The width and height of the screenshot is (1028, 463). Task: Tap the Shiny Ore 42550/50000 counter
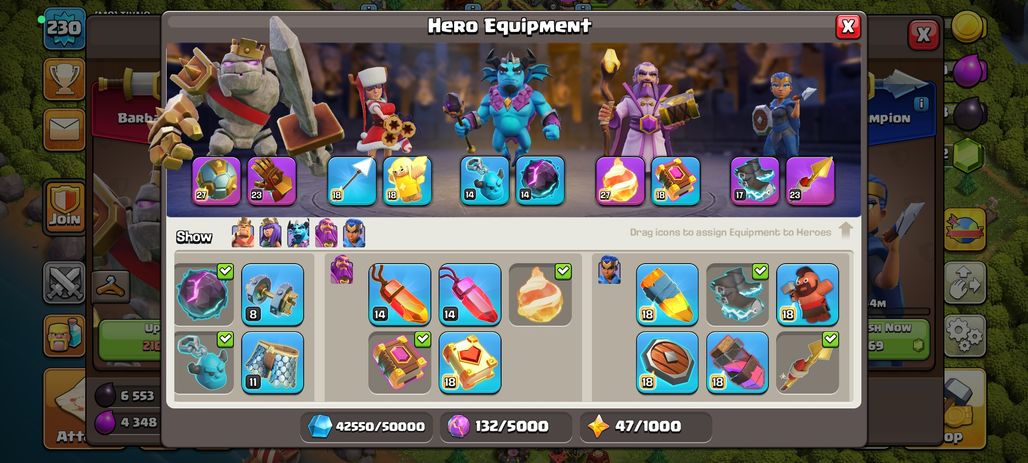pos(366,426)
